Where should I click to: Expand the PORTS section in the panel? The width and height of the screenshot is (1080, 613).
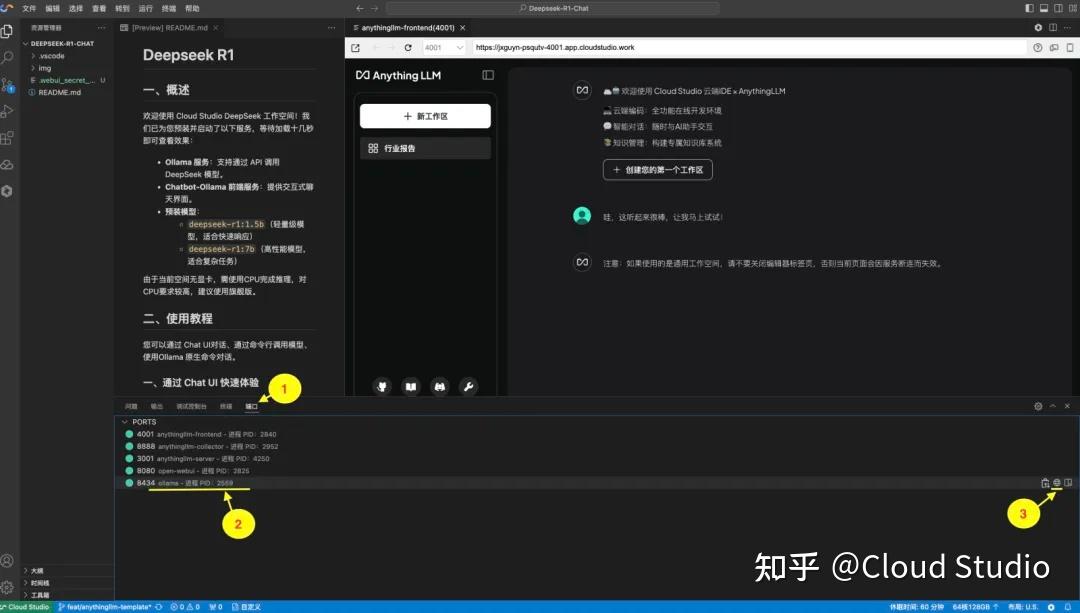(143, 421)
